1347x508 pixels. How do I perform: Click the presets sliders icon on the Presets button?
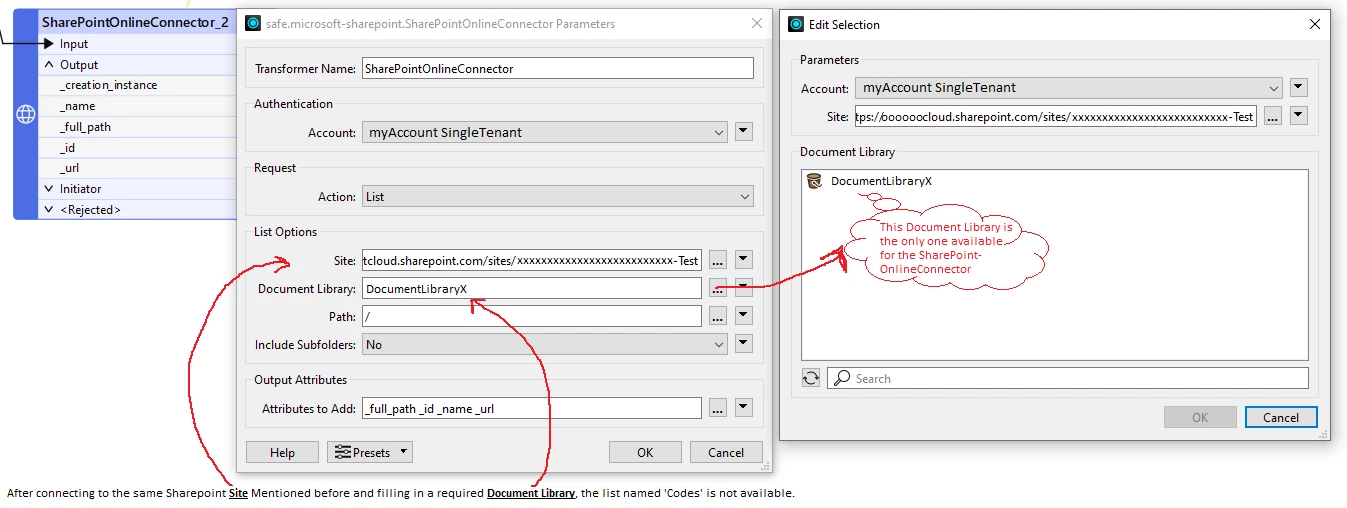click(x=343, y=452)
